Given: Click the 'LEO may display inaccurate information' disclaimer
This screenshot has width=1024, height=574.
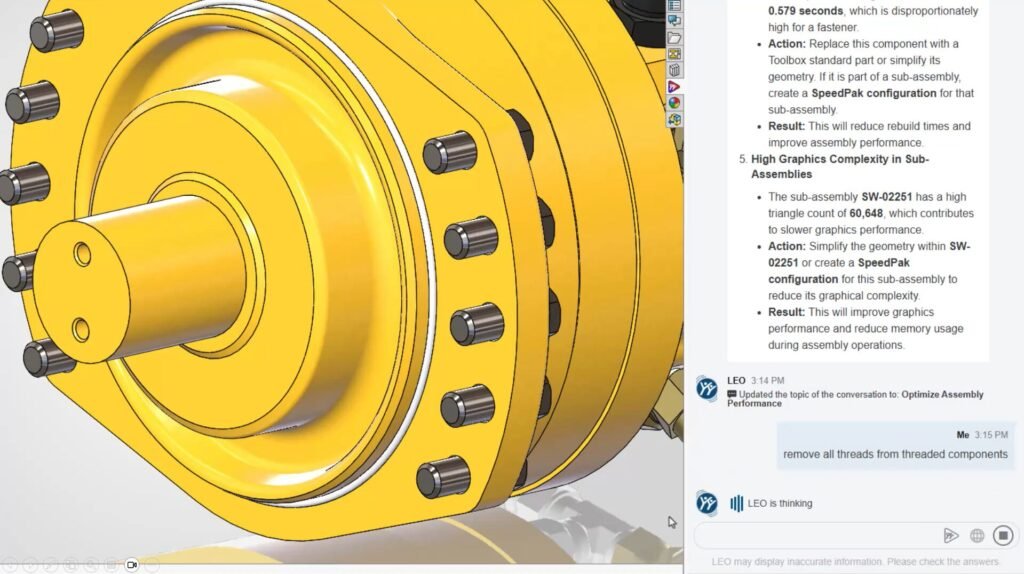Looking at the screenshot, I should (856, 562).
